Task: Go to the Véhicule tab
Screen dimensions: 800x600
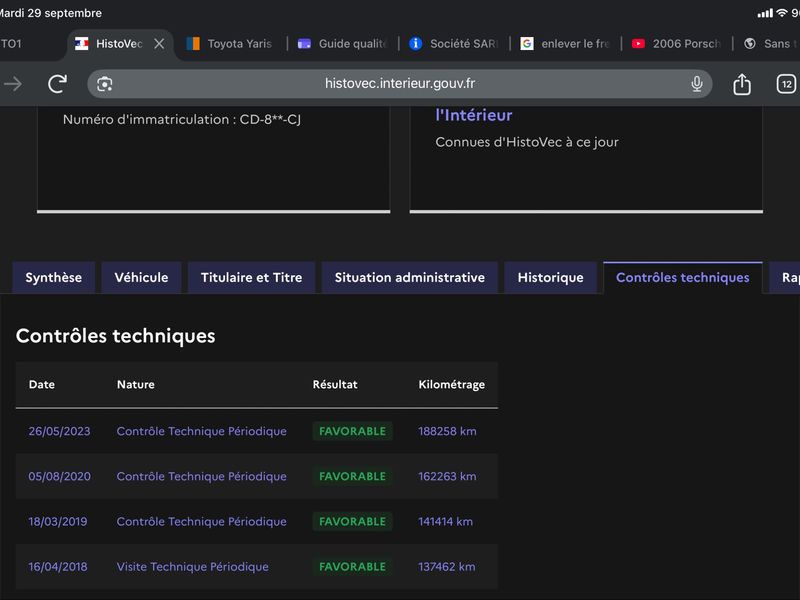Action: coord(141,278)
